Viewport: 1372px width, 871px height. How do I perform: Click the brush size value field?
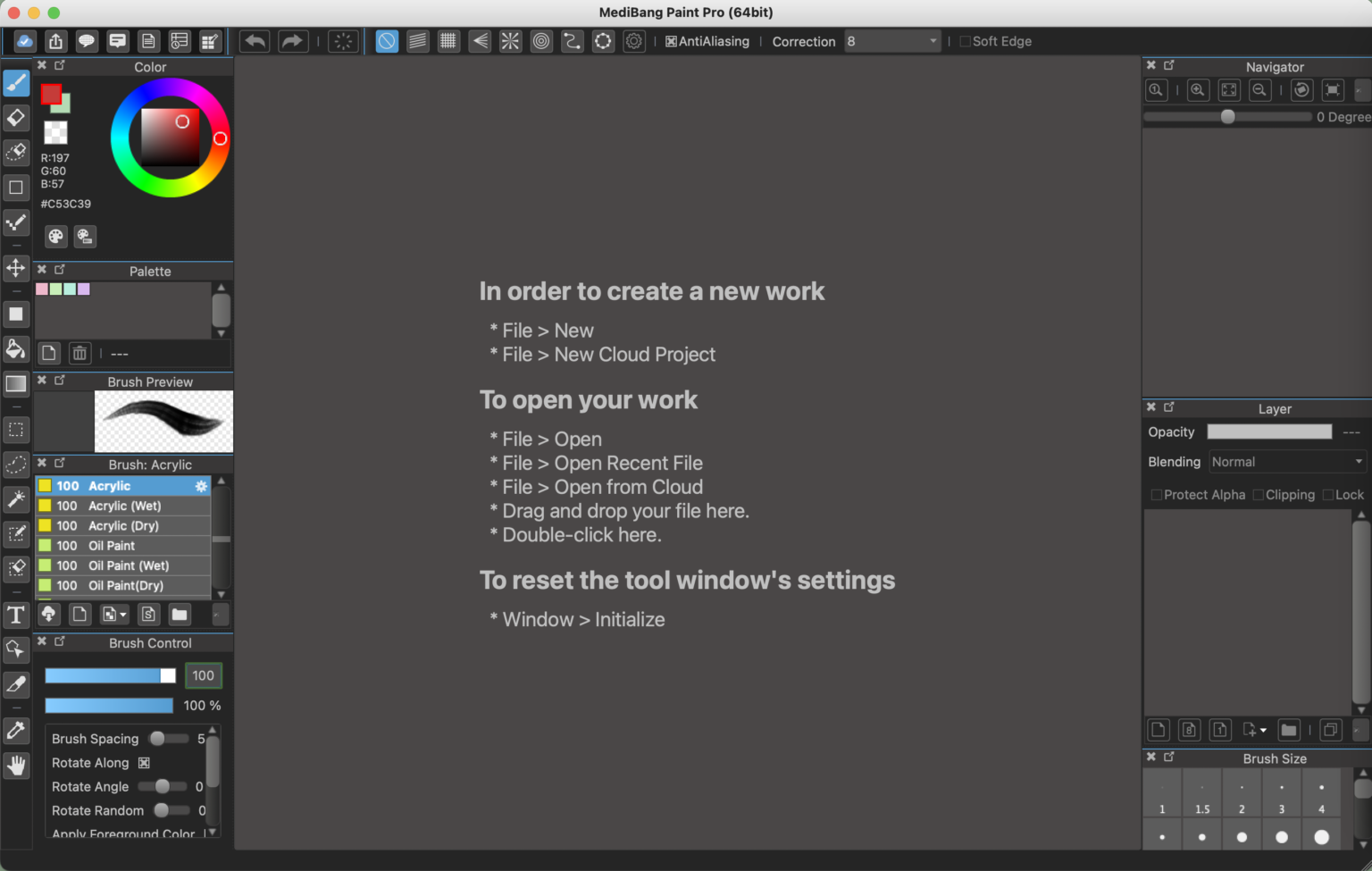coord(203,676)
